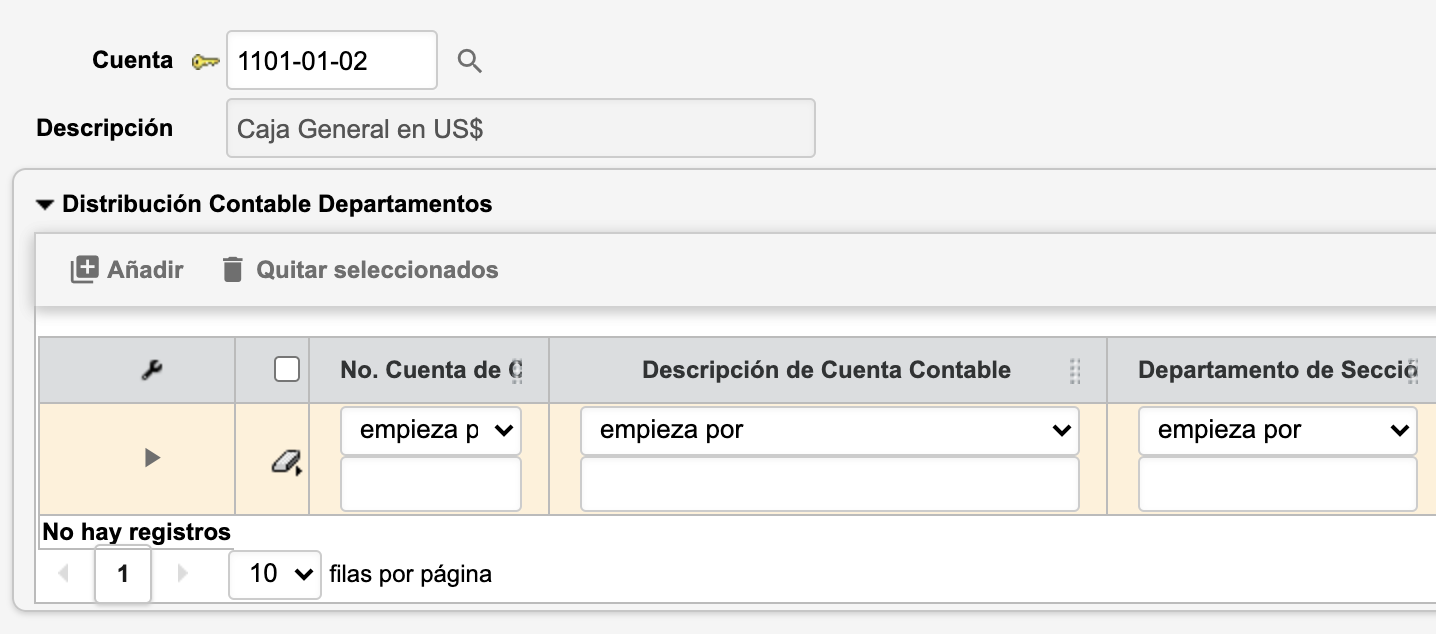Collapse the Distribución Contable Departamentos section
The width and height of the screenshot is (1436, 634).
44,205
